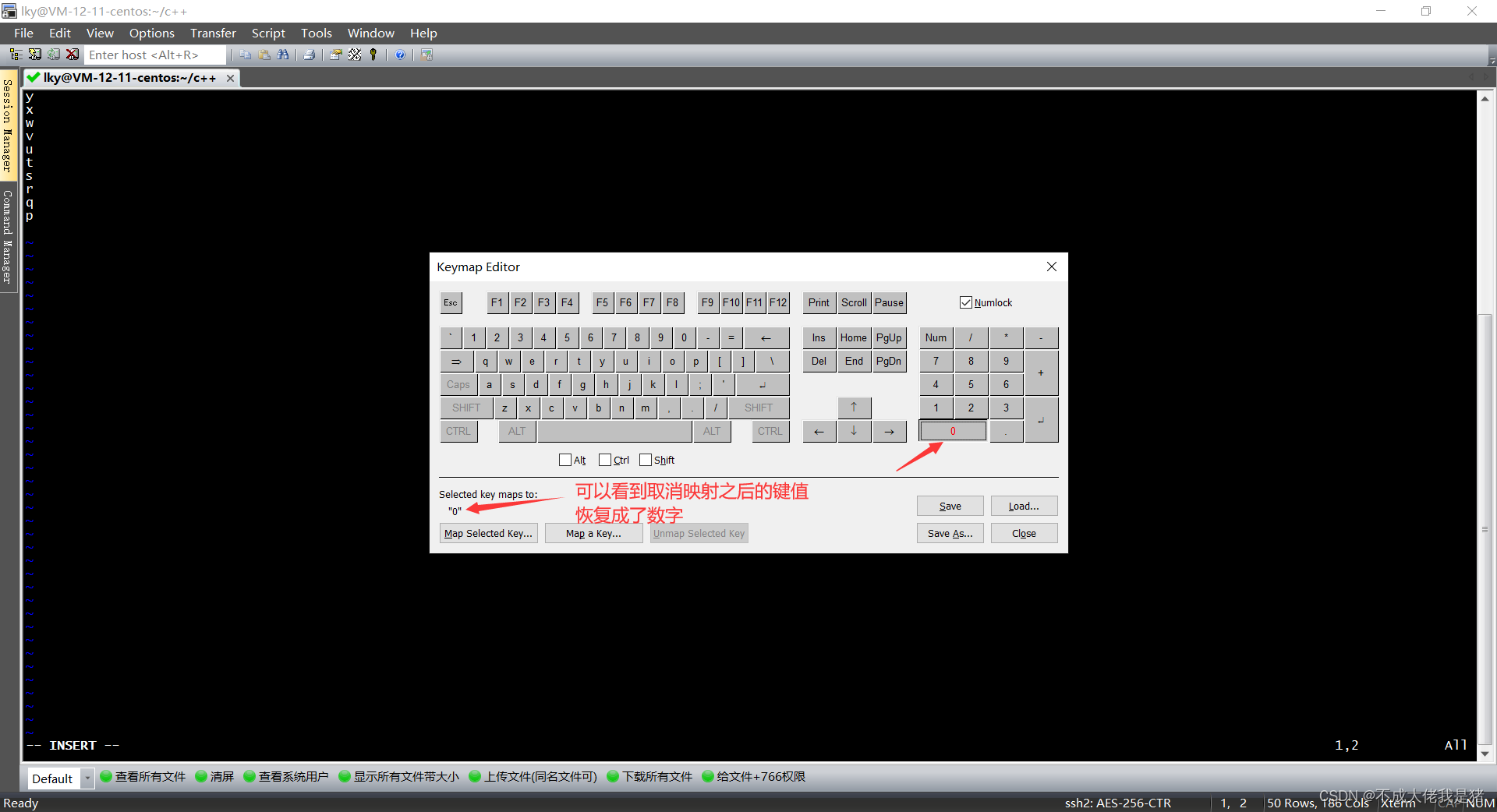Open Find with the binoculars icon

tap(283, 55)
